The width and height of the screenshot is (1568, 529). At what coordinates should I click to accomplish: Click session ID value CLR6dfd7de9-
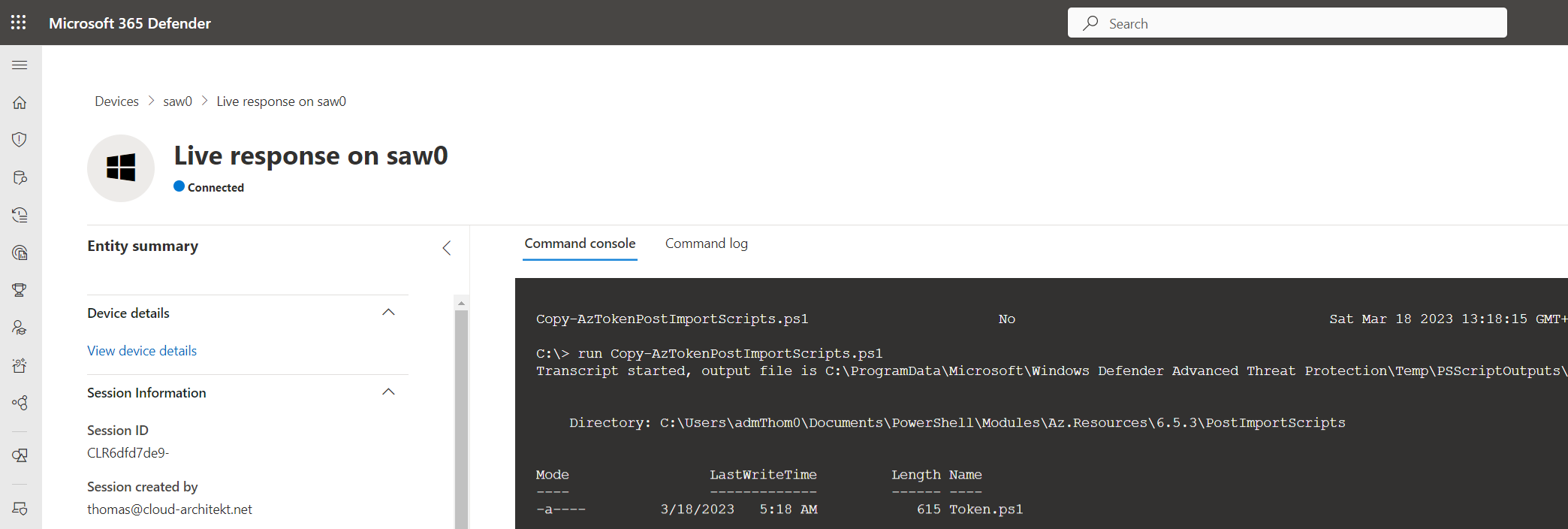click(x=128, y=453)
